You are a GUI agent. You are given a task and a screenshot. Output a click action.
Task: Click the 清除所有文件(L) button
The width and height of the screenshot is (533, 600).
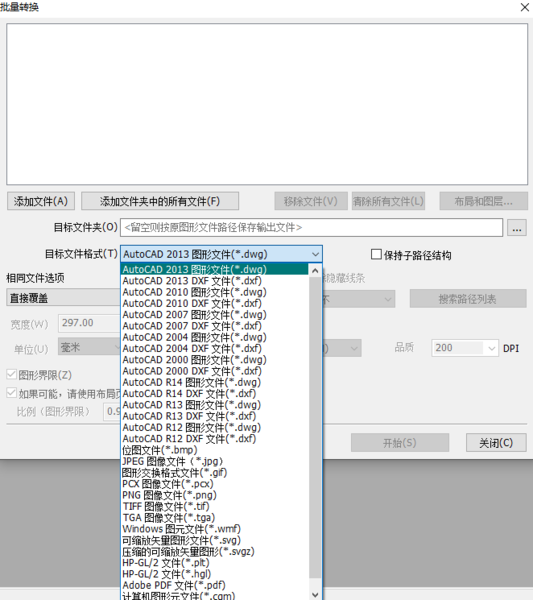coord(388,201)
